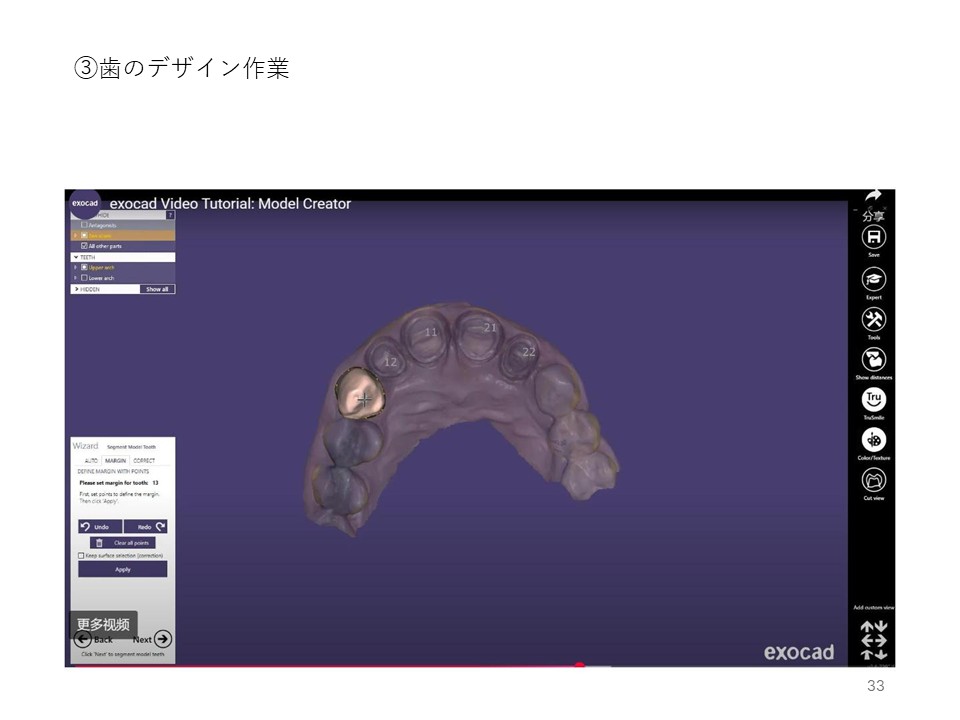Click the Clear all points button
Image resolution: width=960 pixels, height=720 pixels.
click(x=123, y=542)
